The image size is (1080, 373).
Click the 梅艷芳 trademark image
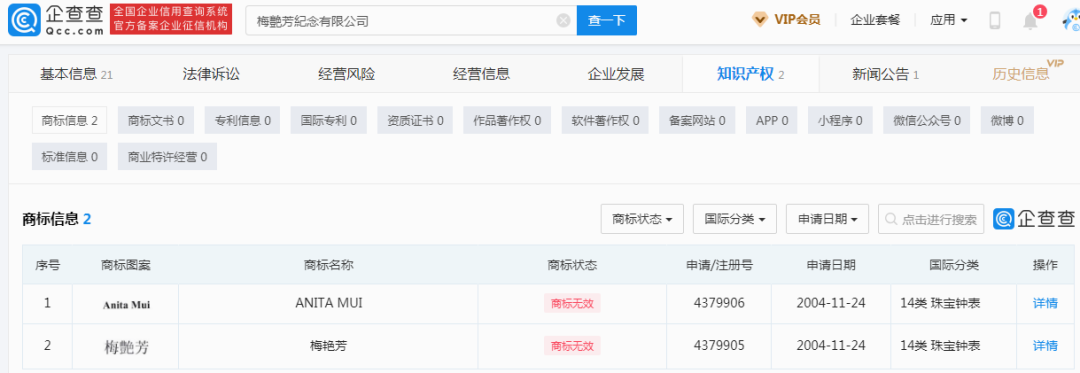click(x=125, y=347)
